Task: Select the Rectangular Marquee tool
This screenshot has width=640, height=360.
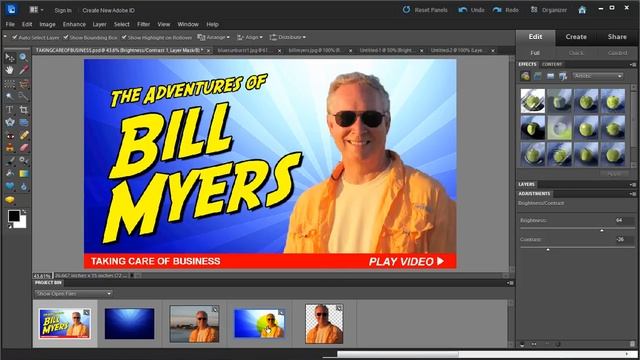Action: coord(9,84)
